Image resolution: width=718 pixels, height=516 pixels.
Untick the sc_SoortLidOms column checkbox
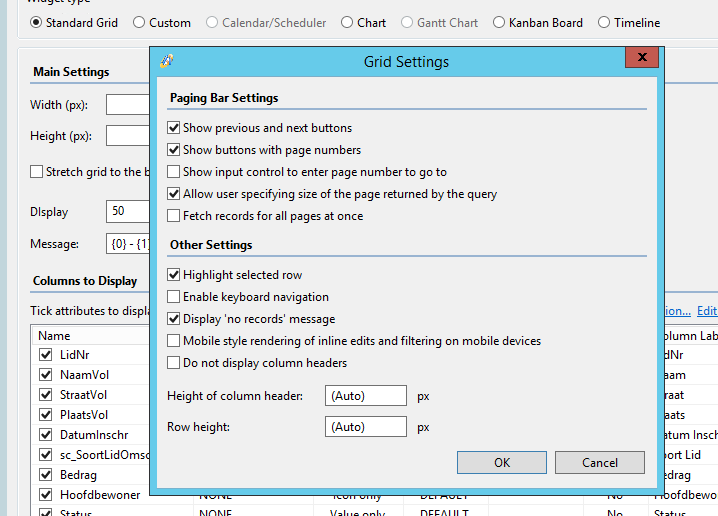pyautogui.click(x=46, y=455)
